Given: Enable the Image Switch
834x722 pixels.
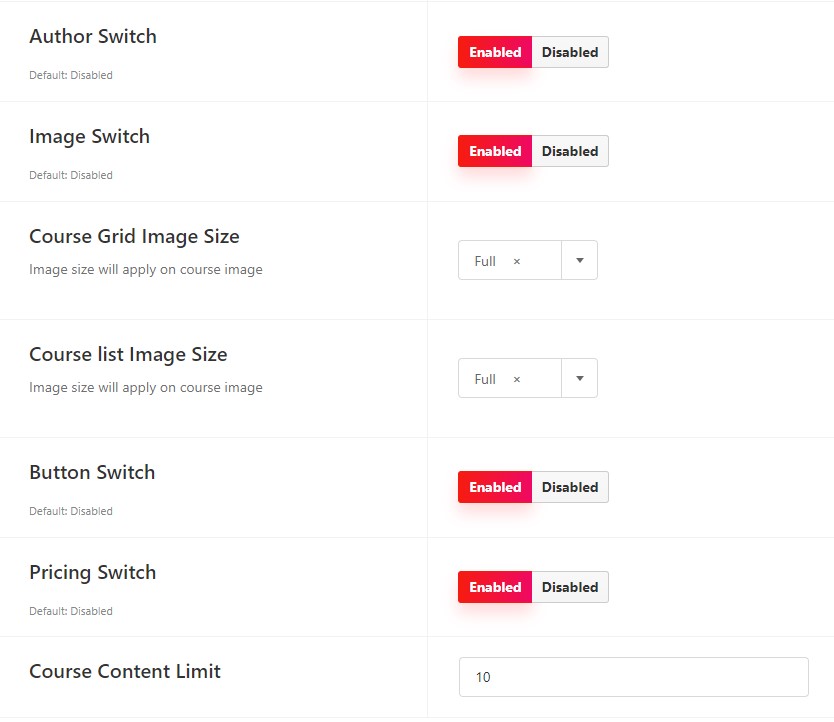Looking at the screenshot, I should click(495, 151).
